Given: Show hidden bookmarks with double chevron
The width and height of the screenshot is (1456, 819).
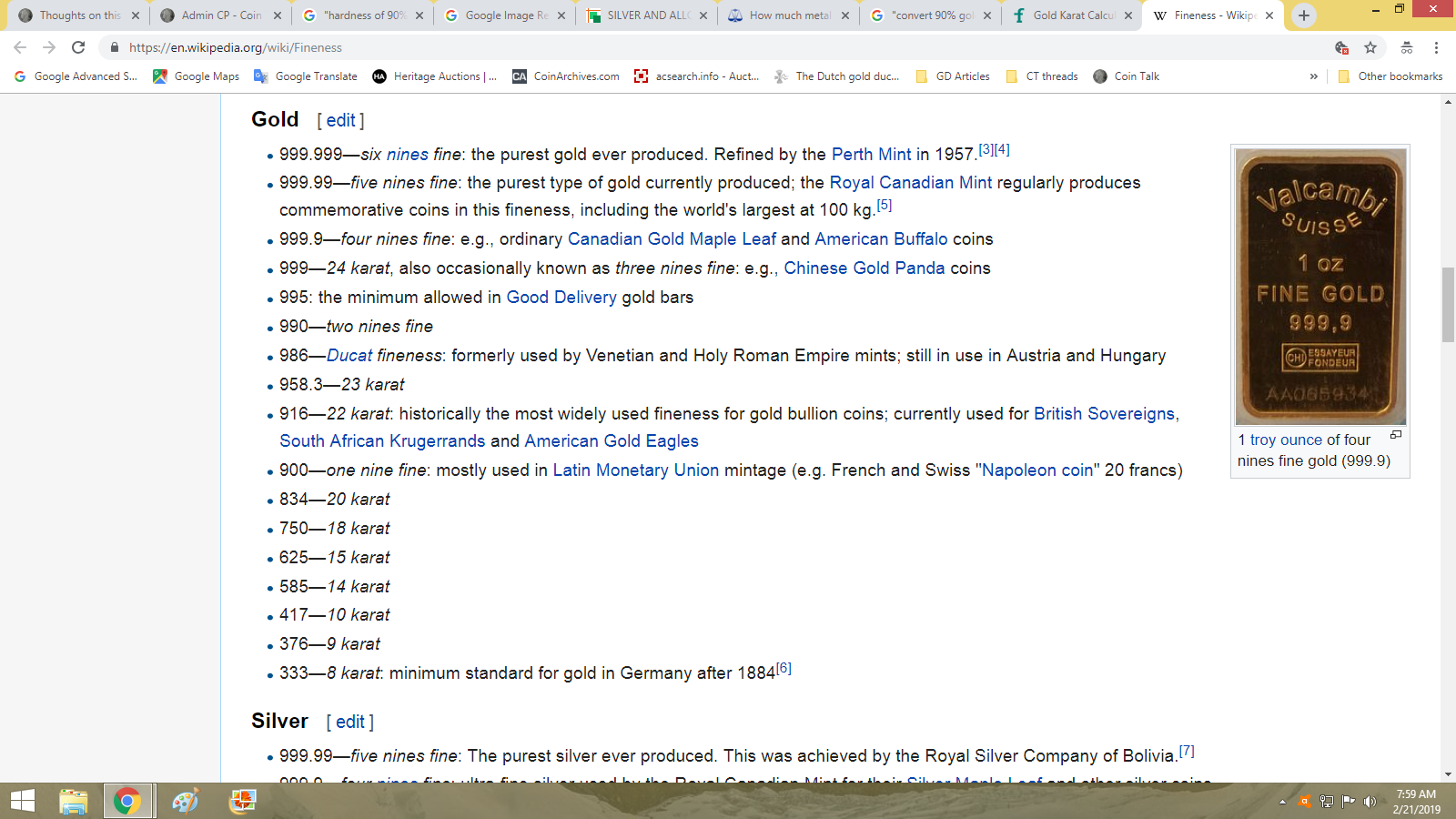Looking at the screenshot, I should click(x=1313, y=76).
